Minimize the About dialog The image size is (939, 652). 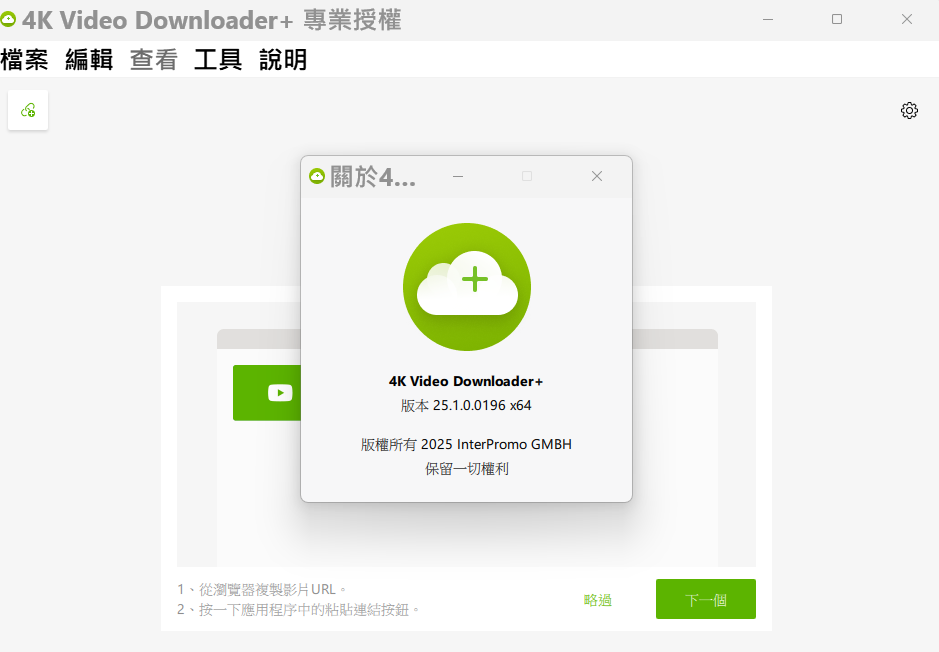pyautogui.click(x=458, y=176)
